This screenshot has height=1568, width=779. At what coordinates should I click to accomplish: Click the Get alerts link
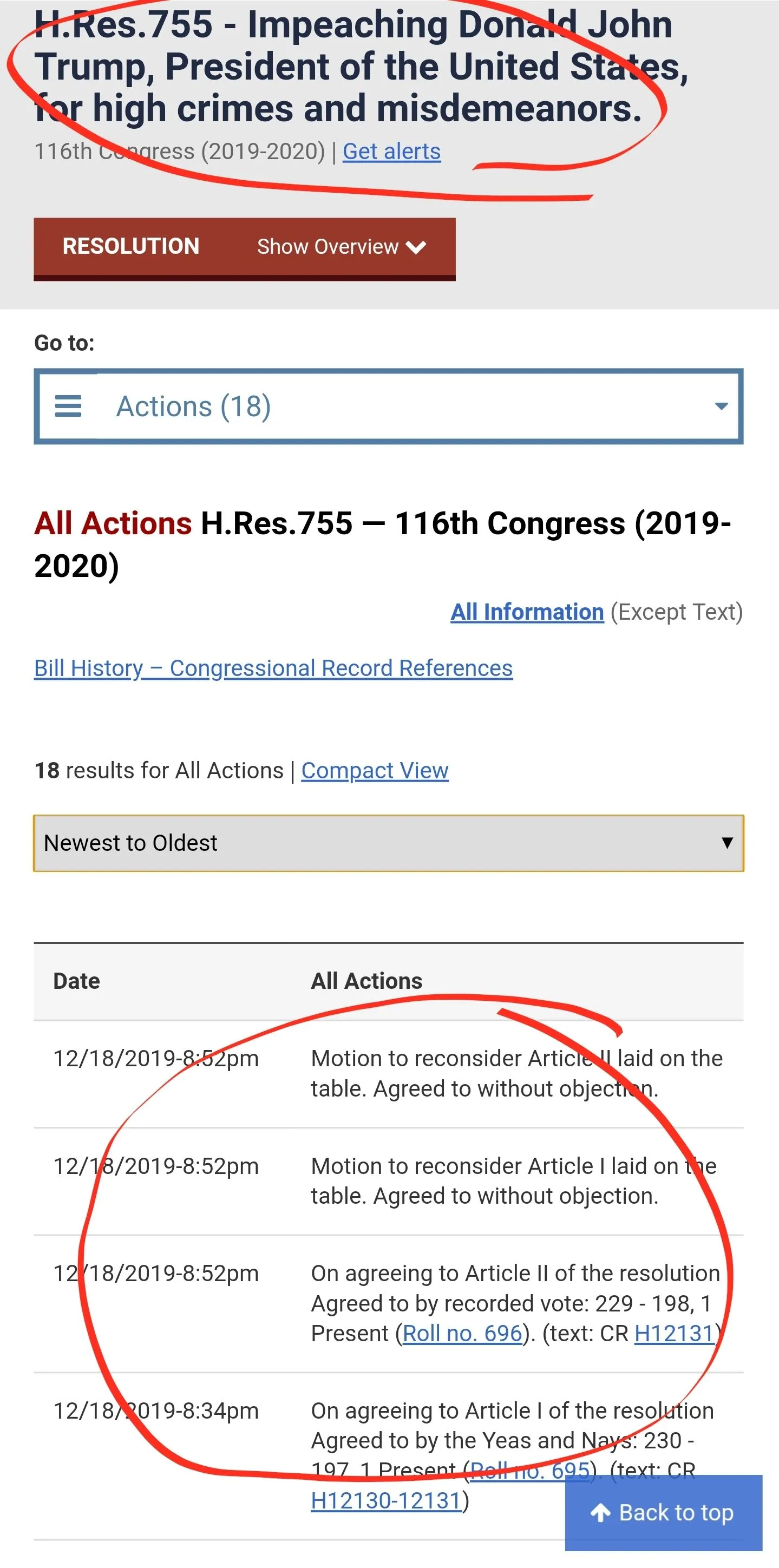click(x=391, y=152)
